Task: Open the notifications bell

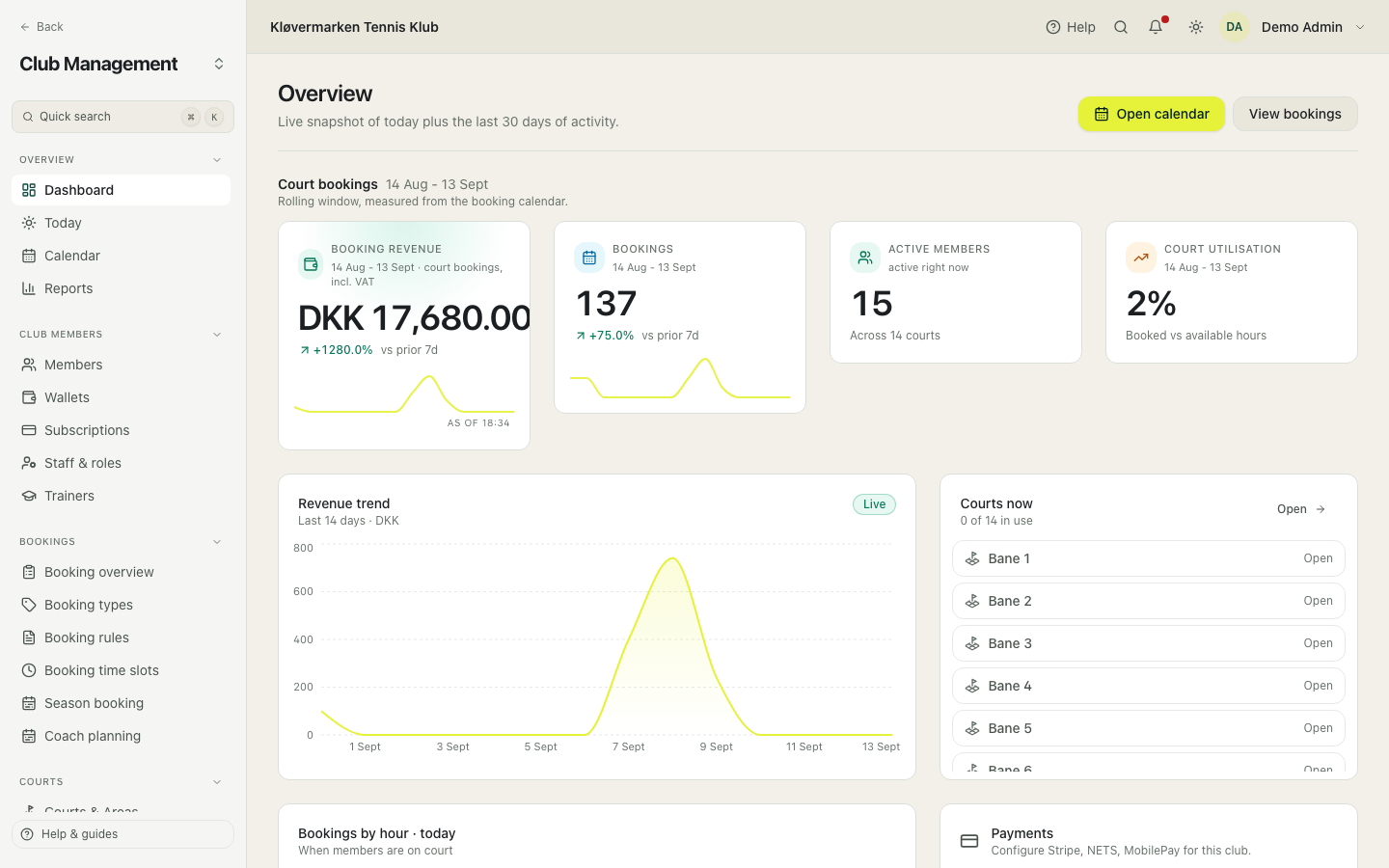Action: pyautogui.click(x=1156, y=27)
